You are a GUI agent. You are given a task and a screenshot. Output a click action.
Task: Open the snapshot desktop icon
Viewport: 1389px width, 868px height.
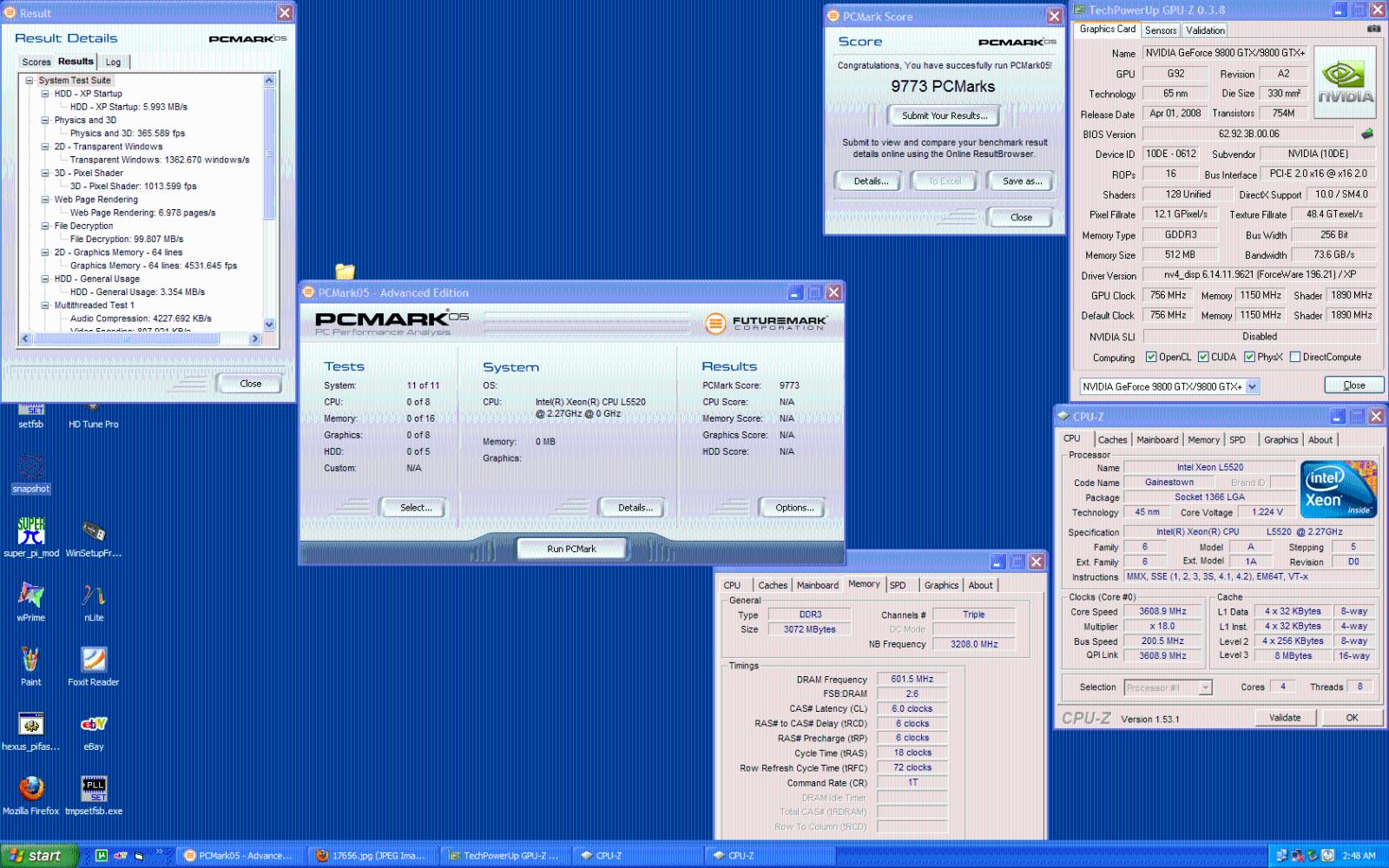click(x=31, y=473)
